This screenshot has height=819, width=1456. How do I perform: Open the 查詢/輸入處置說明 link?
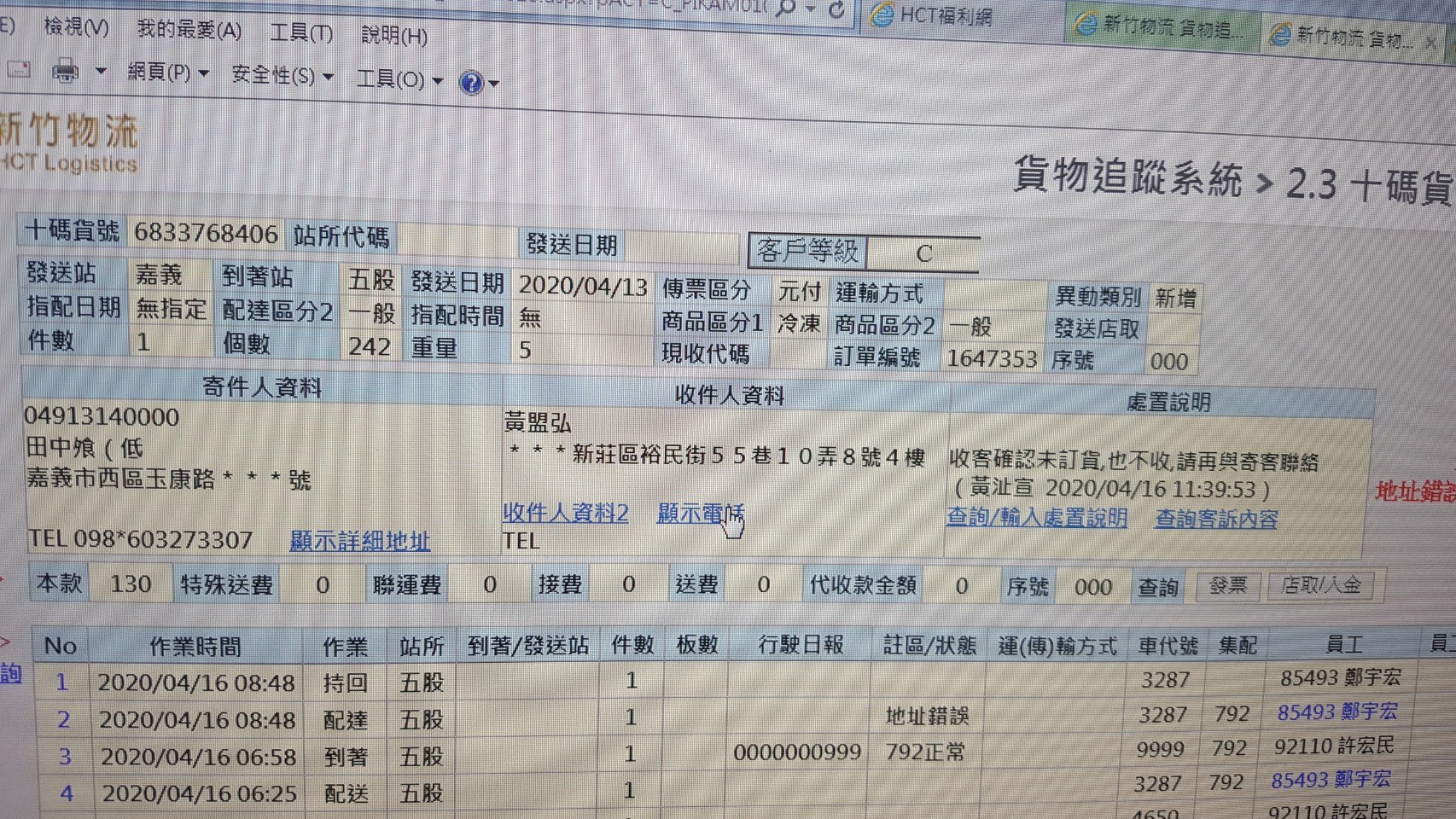click(1037, 518)
